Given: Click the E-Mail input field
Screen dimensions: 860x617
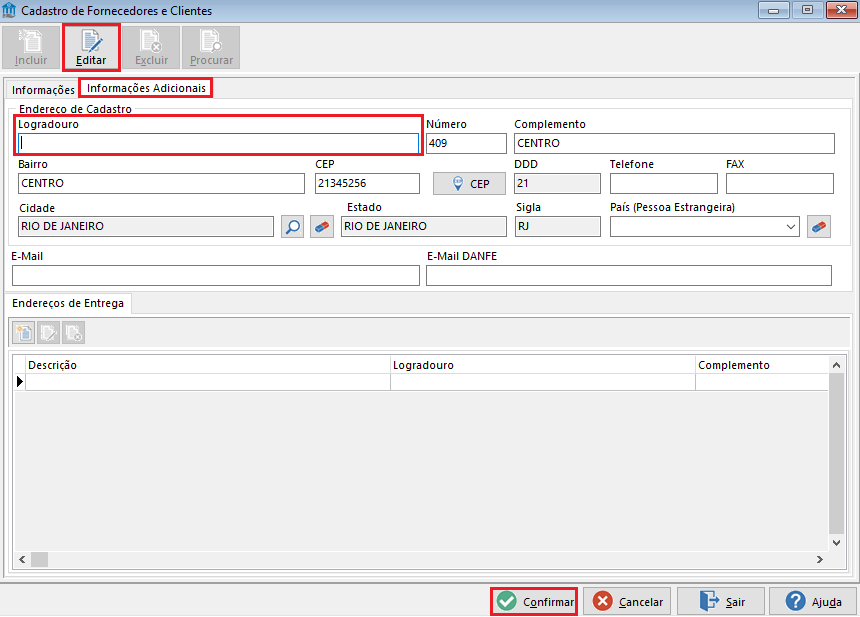Looking at the screenshot, I should [x=216, y=275].
